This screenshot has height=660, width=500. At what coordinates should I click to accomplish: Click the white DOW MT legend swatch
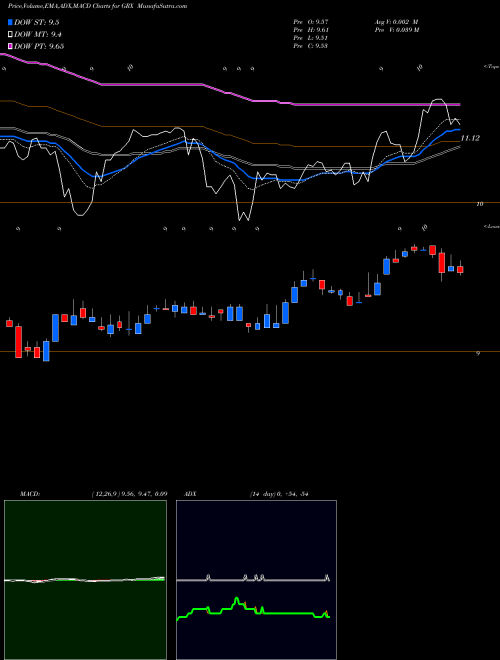10,35
